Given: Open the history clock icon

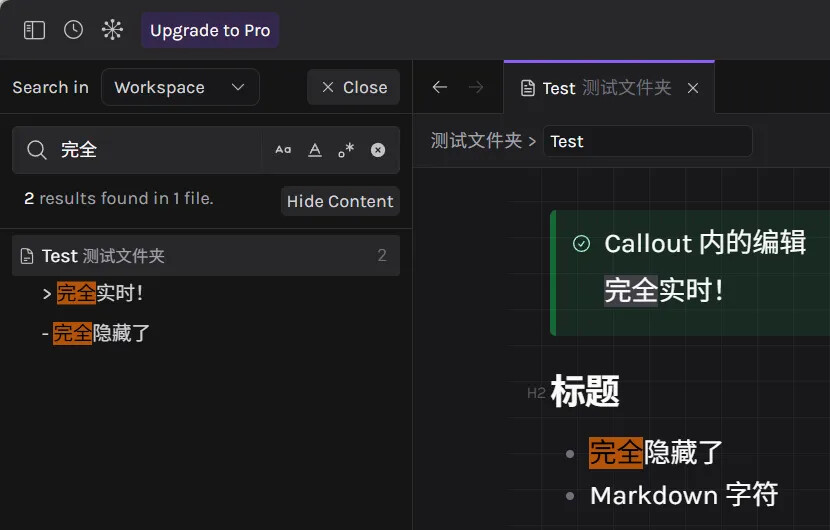Looking at the screenshot, I should (73, 30).
